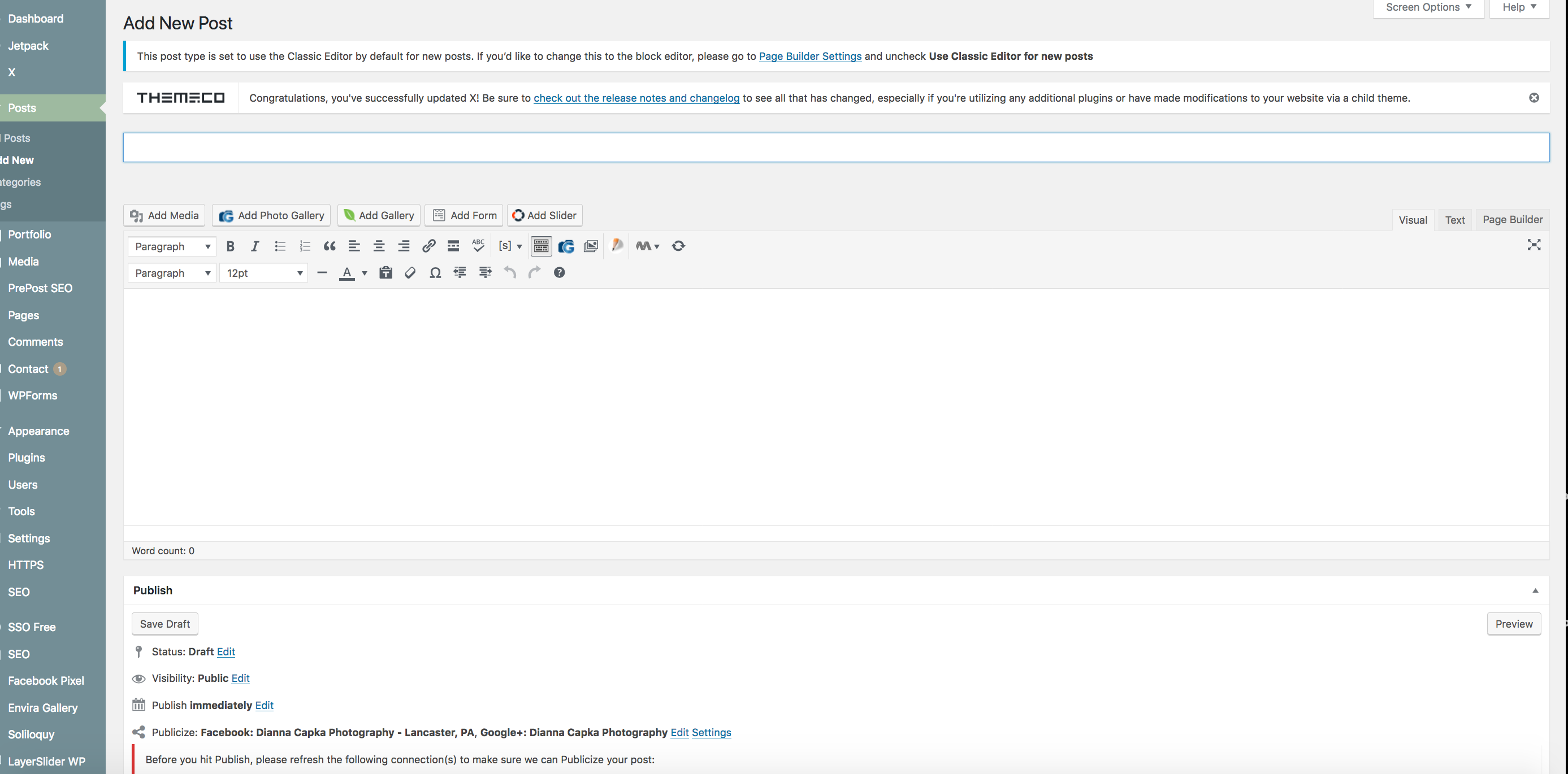Click the insert/edit link icon
Screen dimensions: 1568x774
[x=428, y=246]
